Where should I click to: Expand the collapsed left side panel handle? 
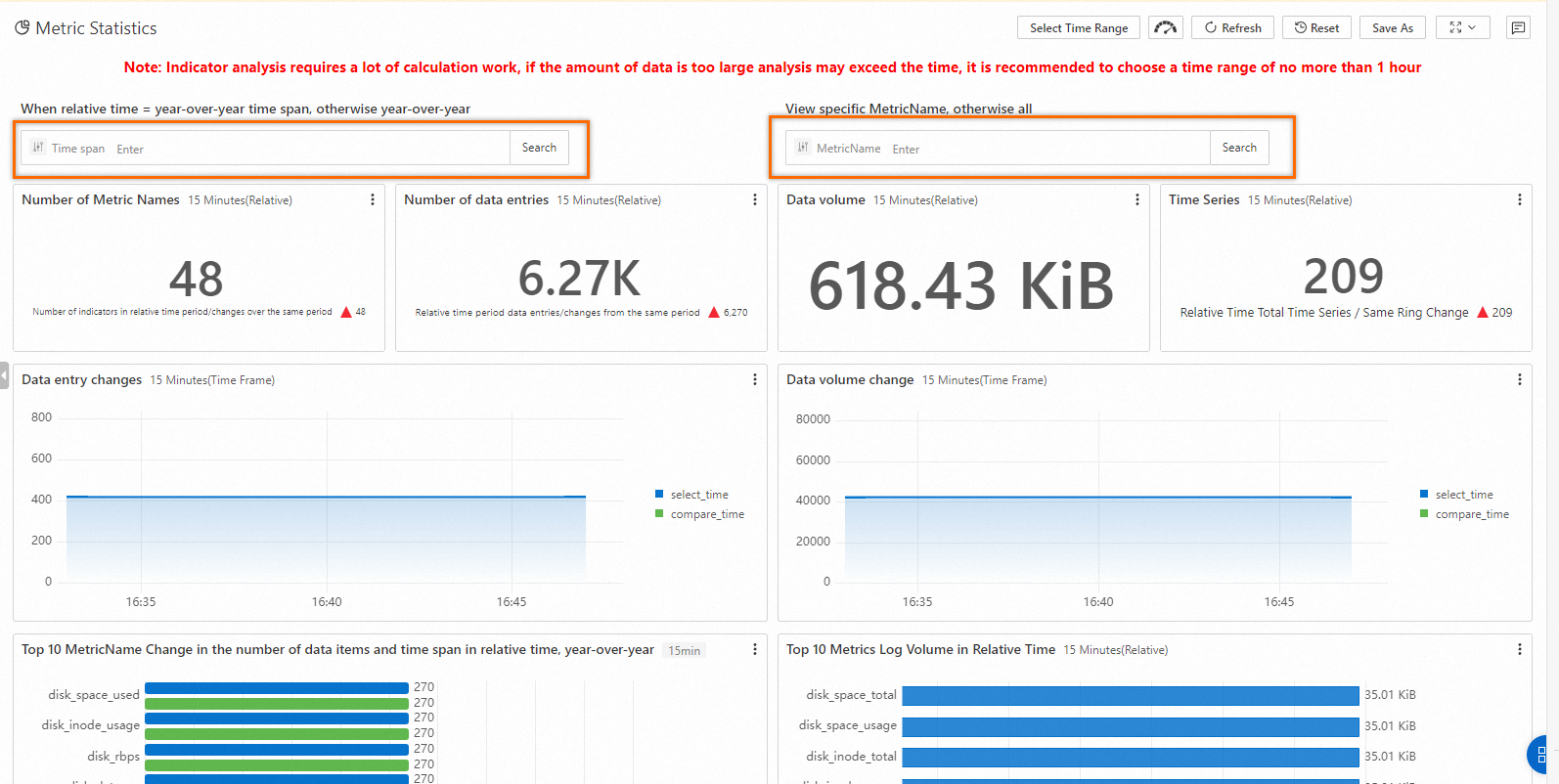coord(4,375)
